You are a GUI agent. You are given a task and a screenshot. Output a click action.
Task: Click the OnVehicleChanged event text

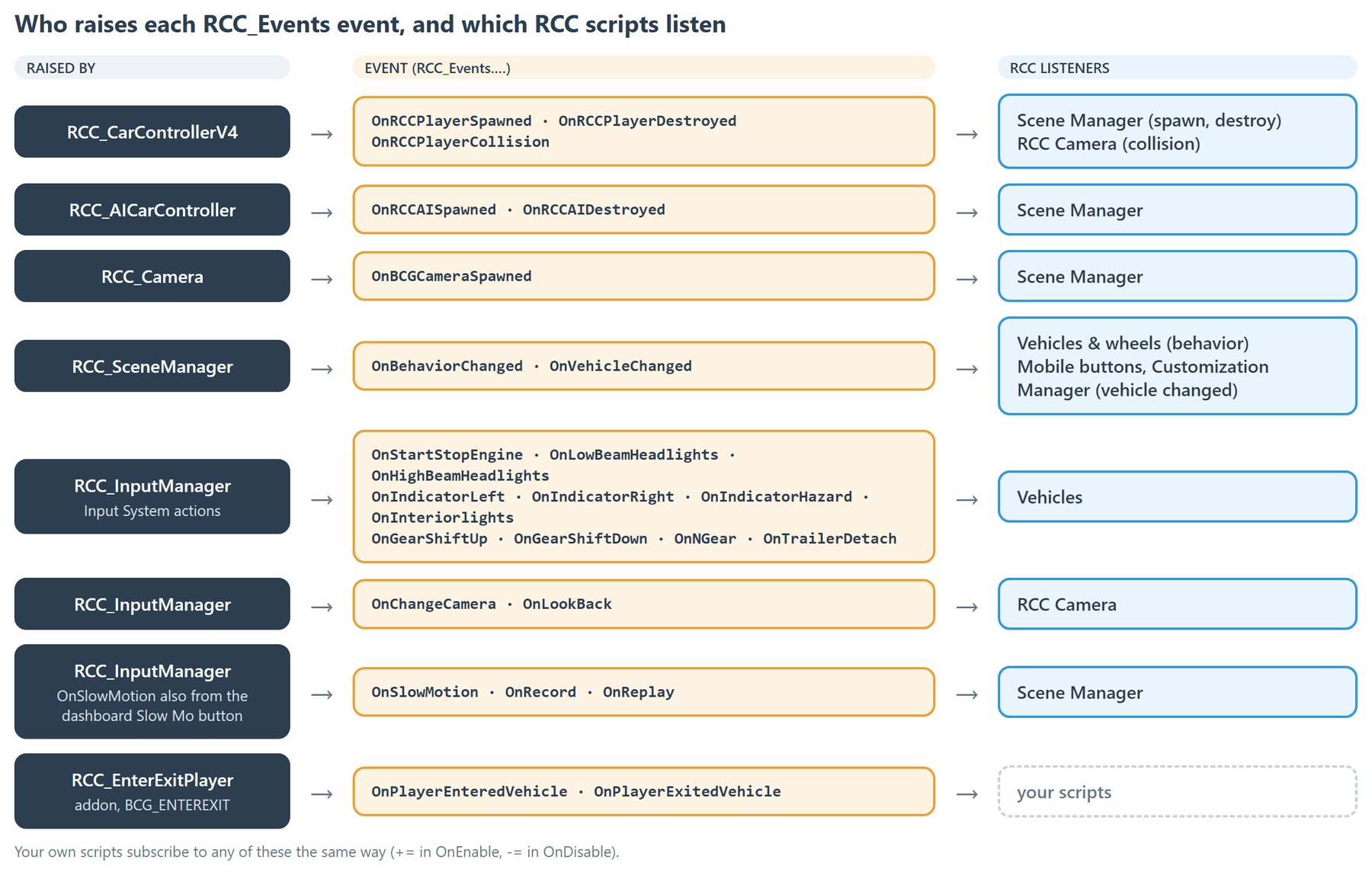(x=620, y=366)
